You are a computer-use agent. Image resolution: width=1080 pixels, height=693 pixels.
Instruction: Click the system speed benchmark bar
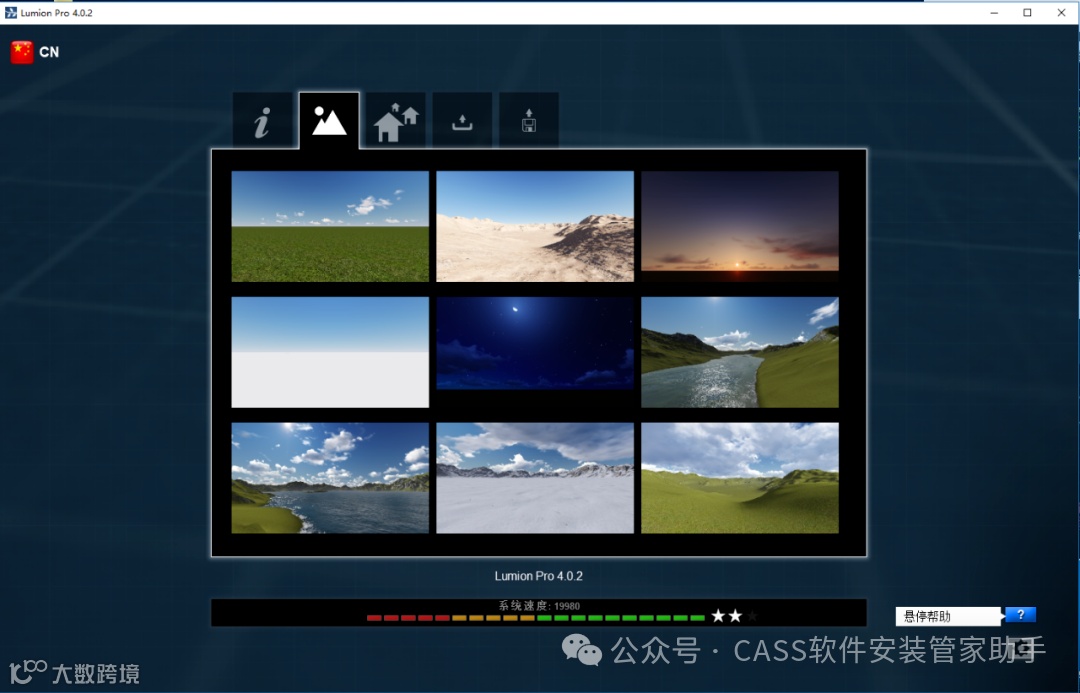[539, 612]
